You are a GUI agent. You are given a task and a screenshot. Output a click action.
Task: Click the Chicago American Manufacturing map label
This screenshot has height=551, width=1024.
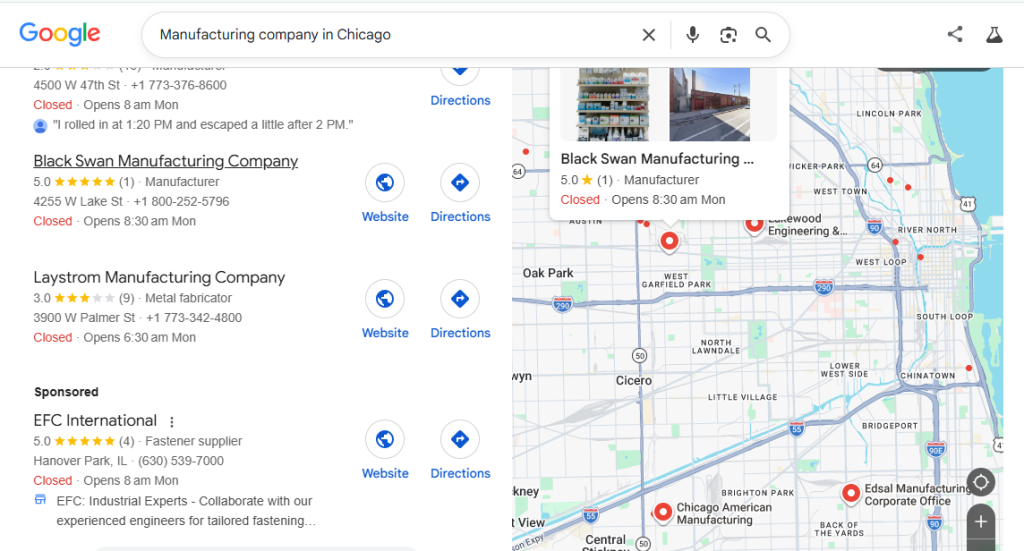(724, 513)
